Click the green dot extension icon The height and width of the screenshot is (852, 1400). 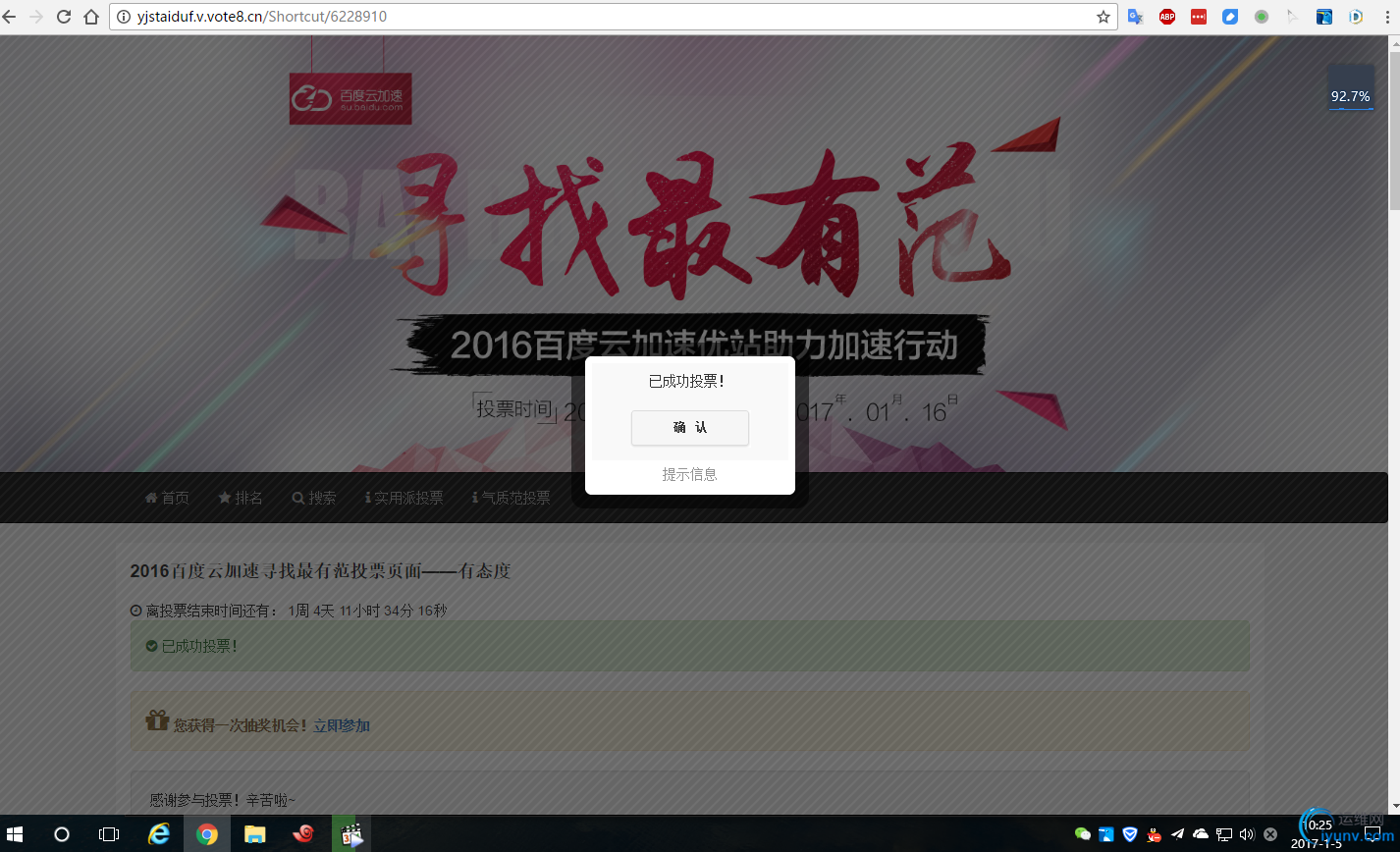[x=1262, y=17]
